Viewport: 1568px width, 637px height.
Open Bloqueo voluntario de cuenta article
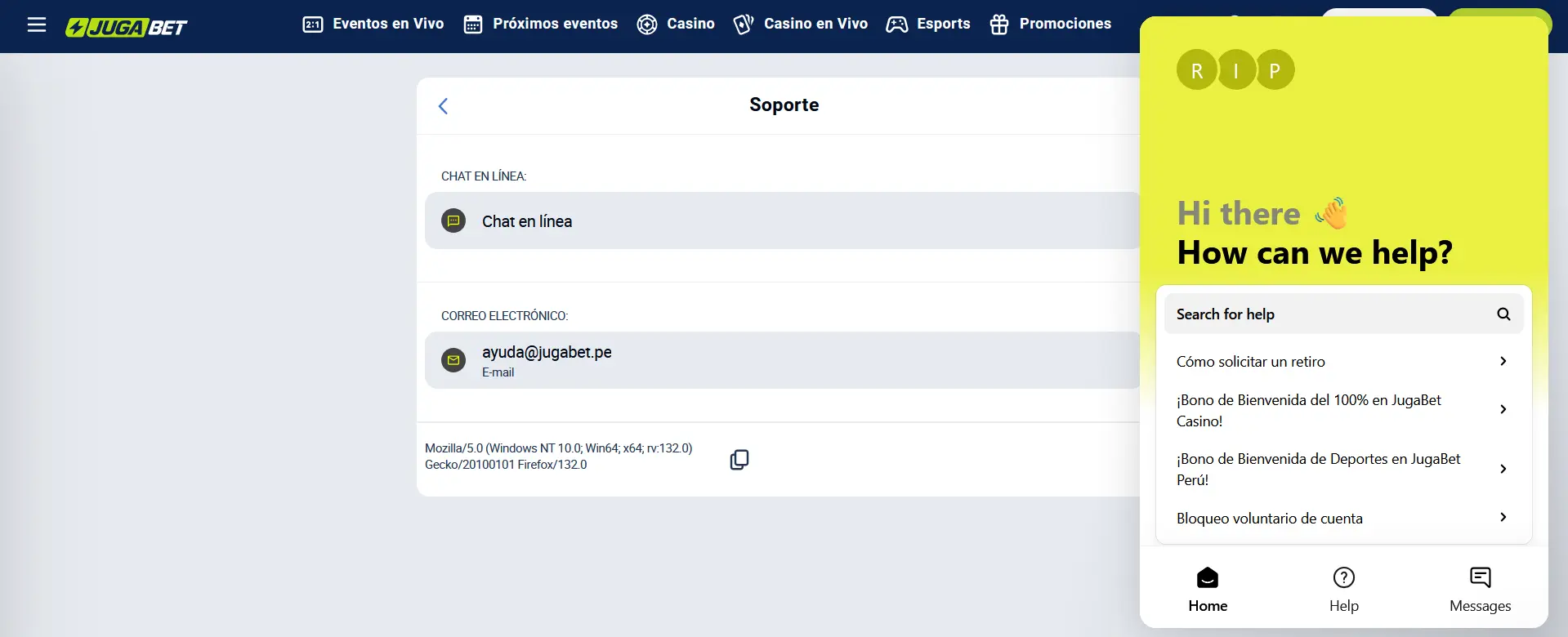click(1343, 518)
